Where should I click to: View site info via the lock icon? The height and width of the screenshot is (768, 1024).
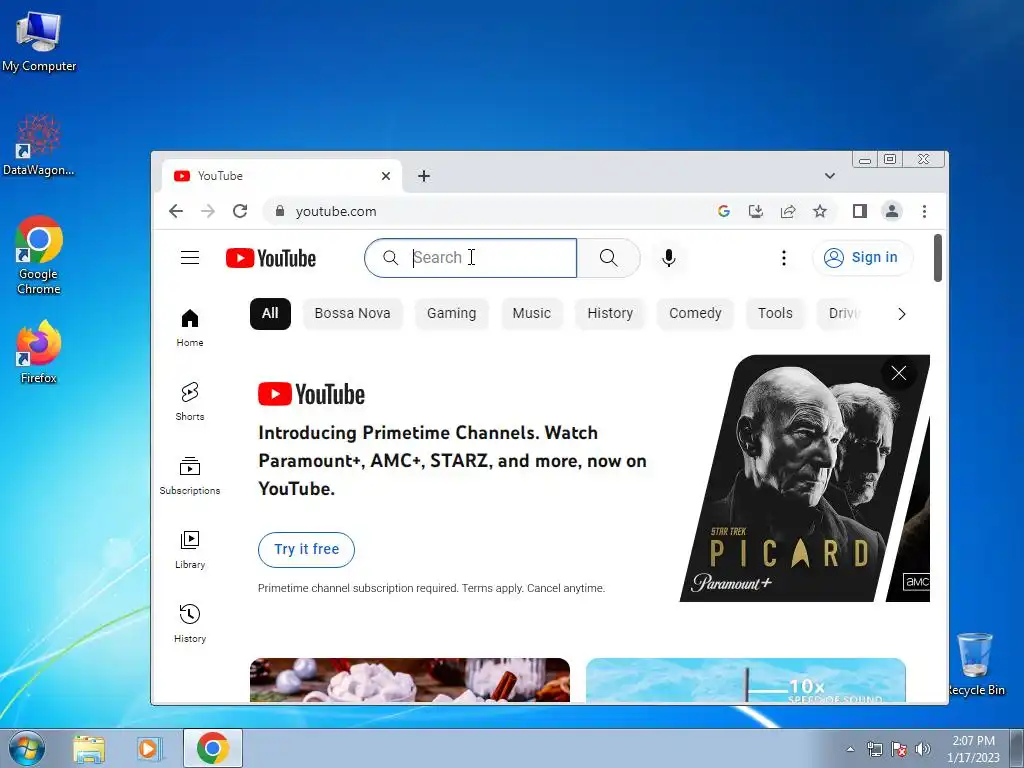coord(280,211)
